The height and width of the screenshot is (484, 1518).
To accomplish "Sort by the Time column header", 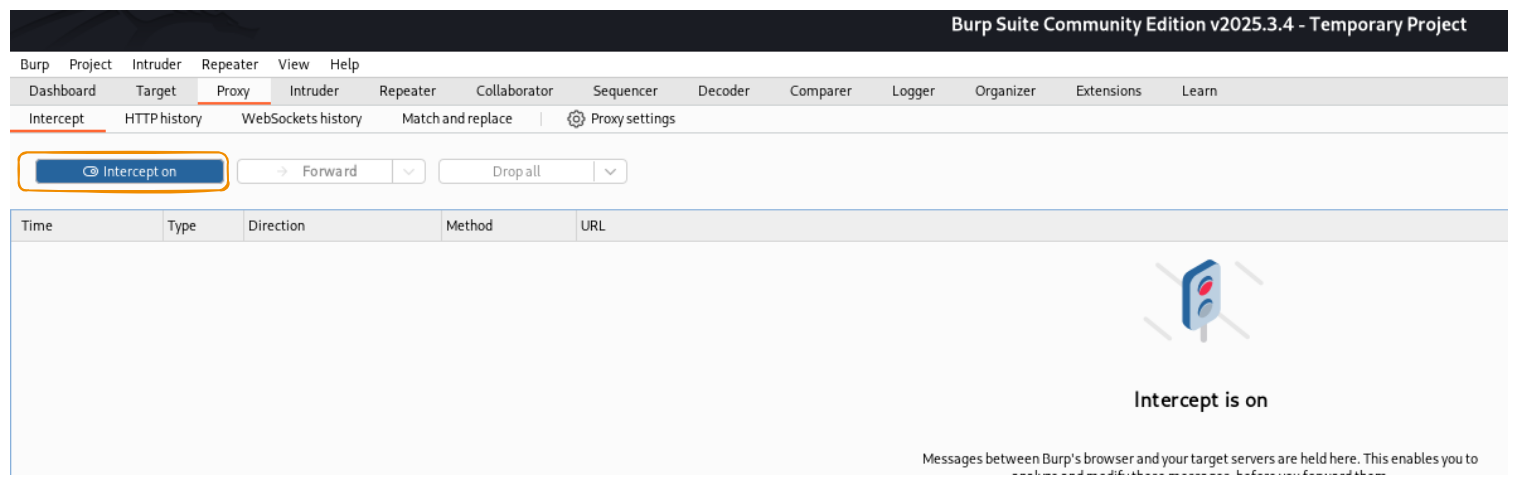I will [x=87, y=226].
